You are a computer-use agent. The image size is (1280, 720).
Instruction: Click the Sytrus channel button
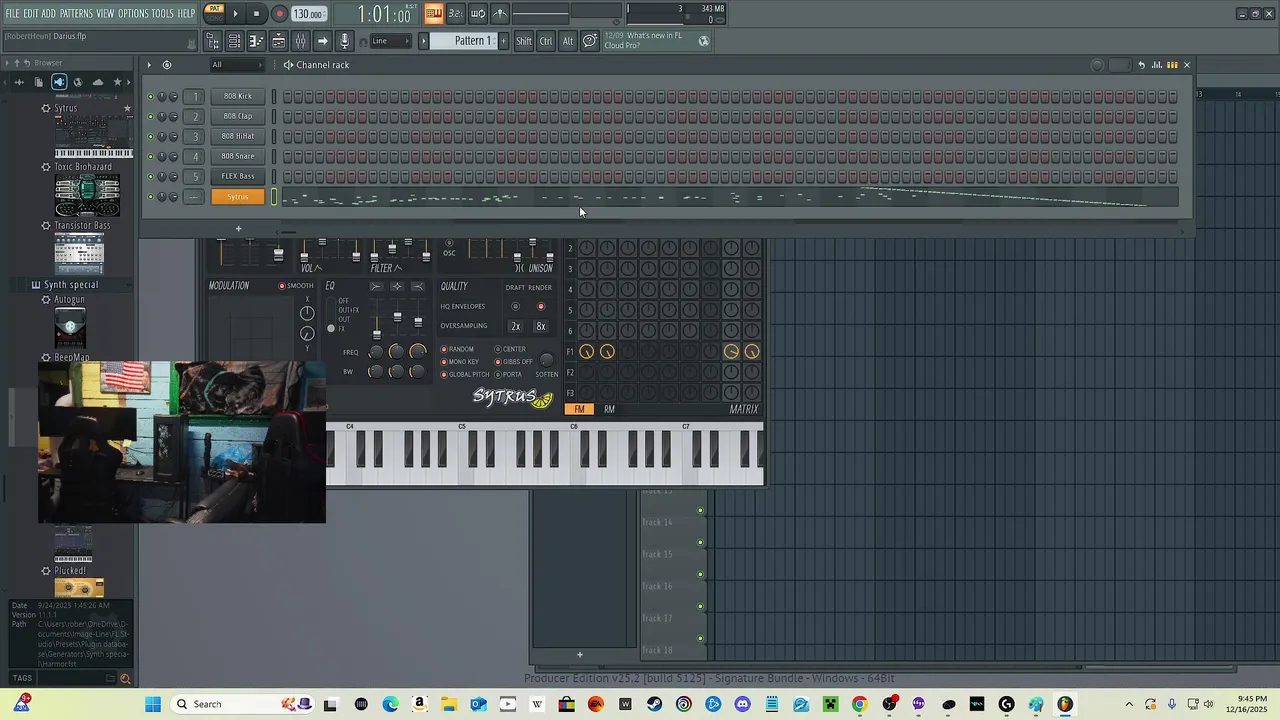tap(238, 197)
